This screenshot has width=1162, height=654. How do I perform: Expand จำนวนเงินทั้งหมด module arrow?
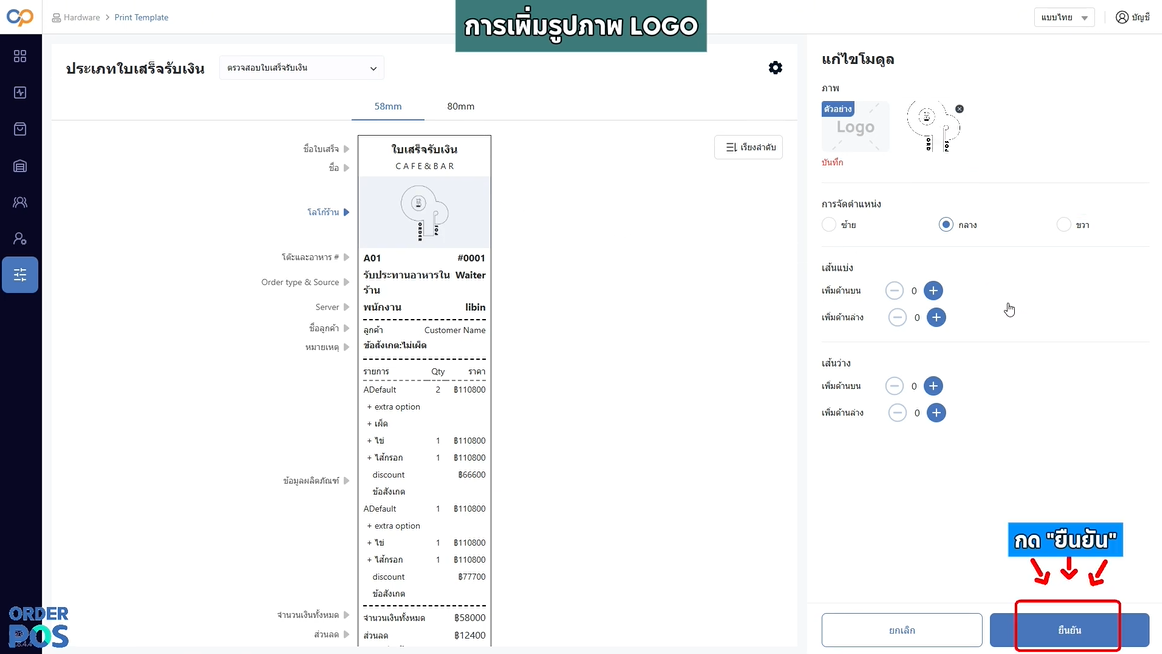coord(346,615)
